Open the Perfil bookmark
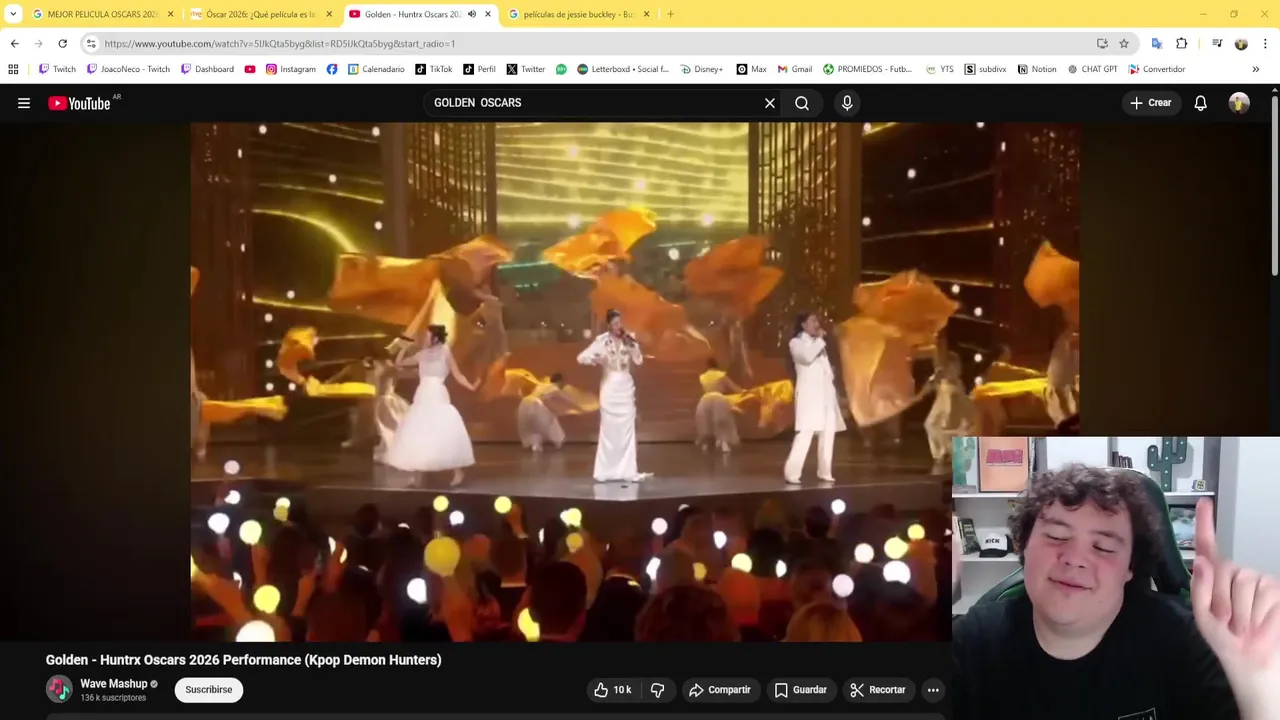Image resolution: width=1280 pixels, height=720 pixels. click(478, 69)
